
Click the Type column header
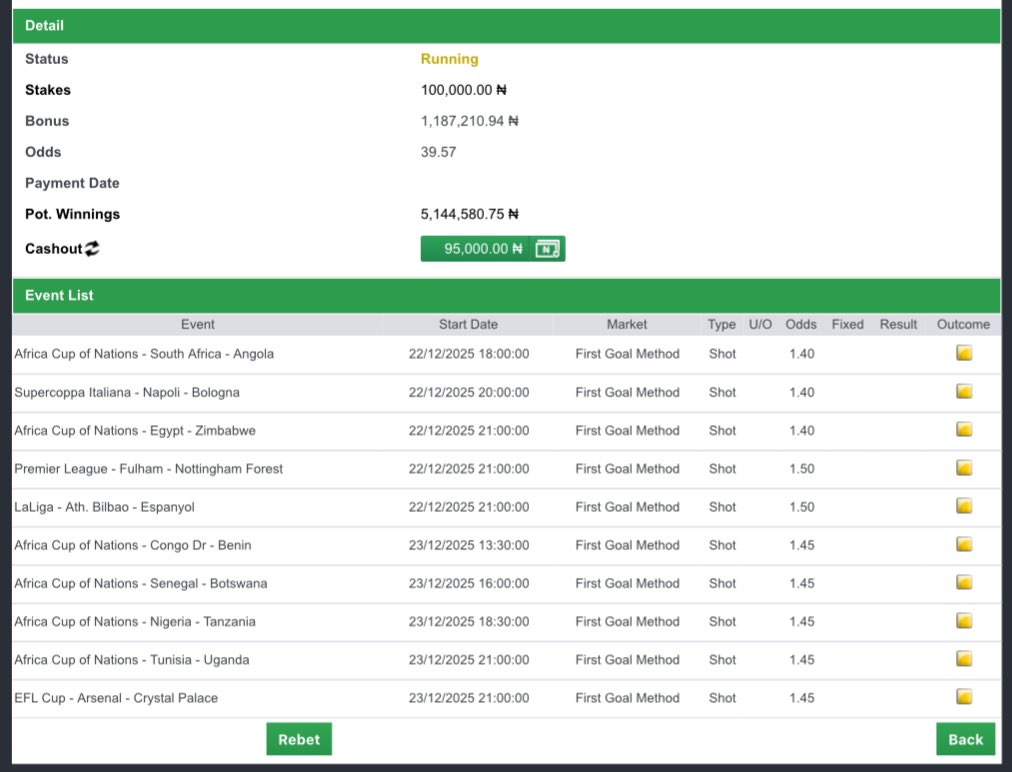[722, 325]
